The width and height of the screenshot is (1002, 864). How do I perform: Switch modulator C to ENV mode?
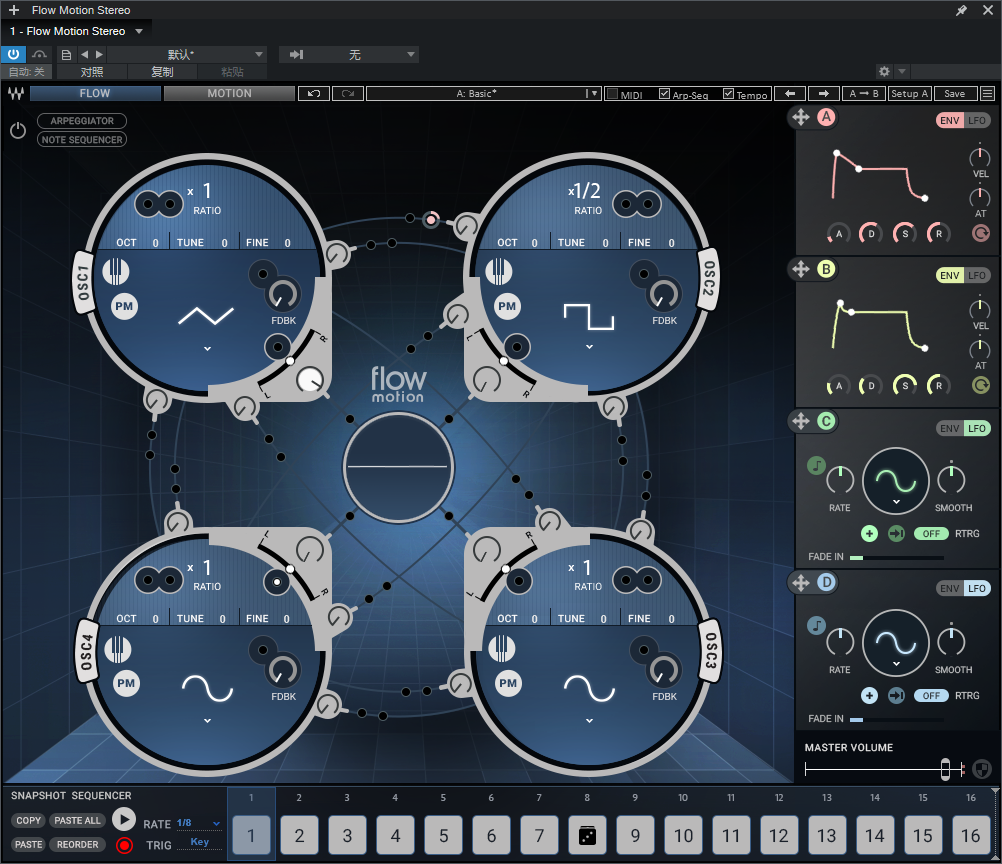[950, 428]
